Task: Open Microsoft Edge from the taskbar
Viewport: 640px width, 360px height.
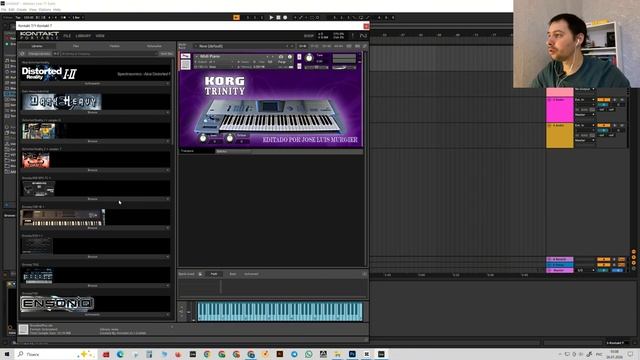Action: (120, 354)
